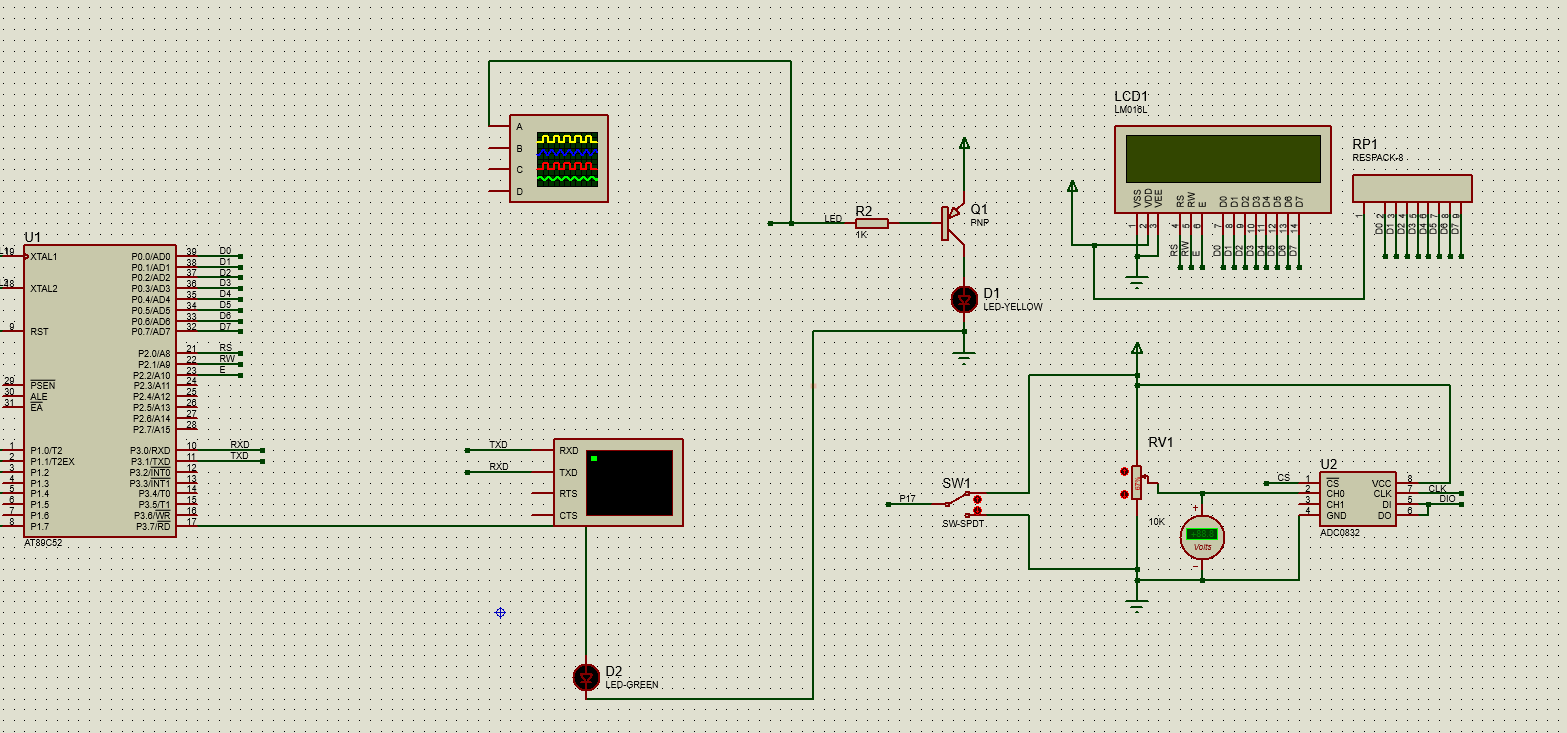Click the RS net label at U1 pin 21
Screen dimensions: 1567x733
225,348
